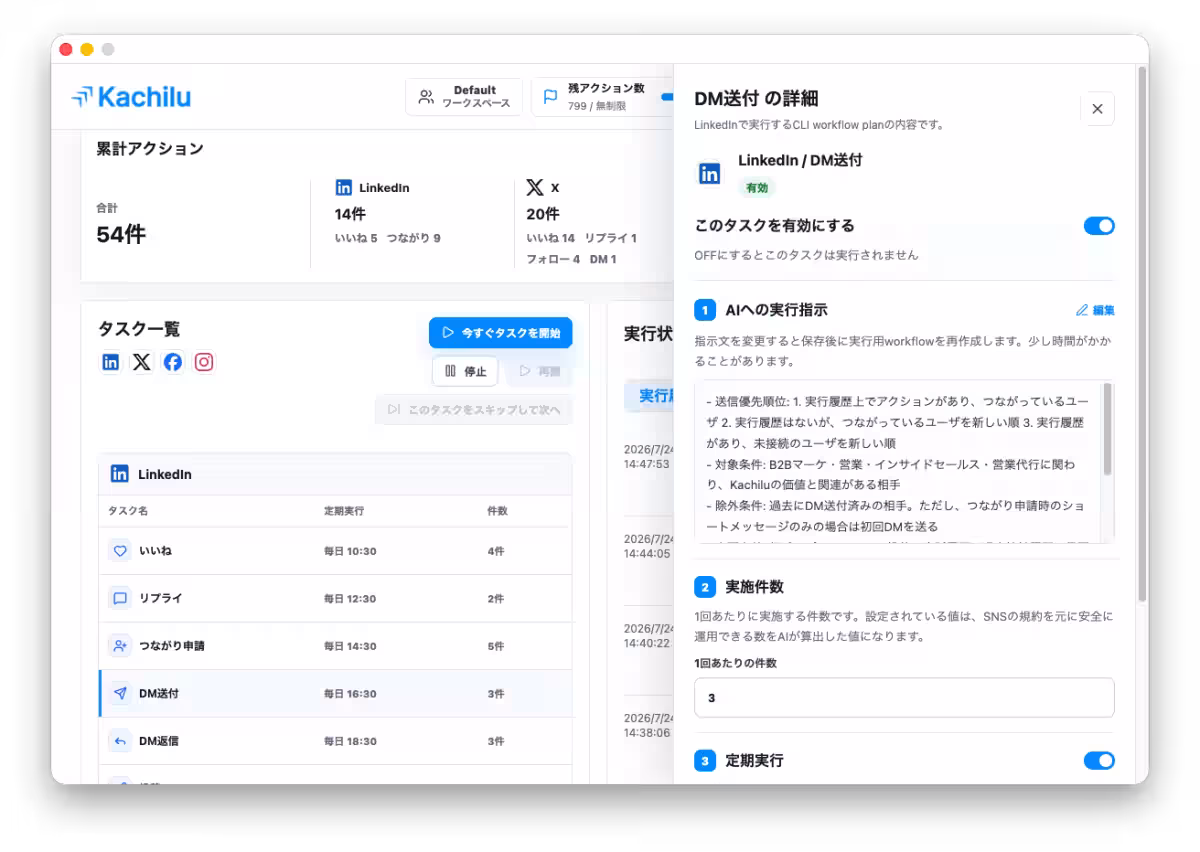Click the 累計アクション heading

pos(149,149)
